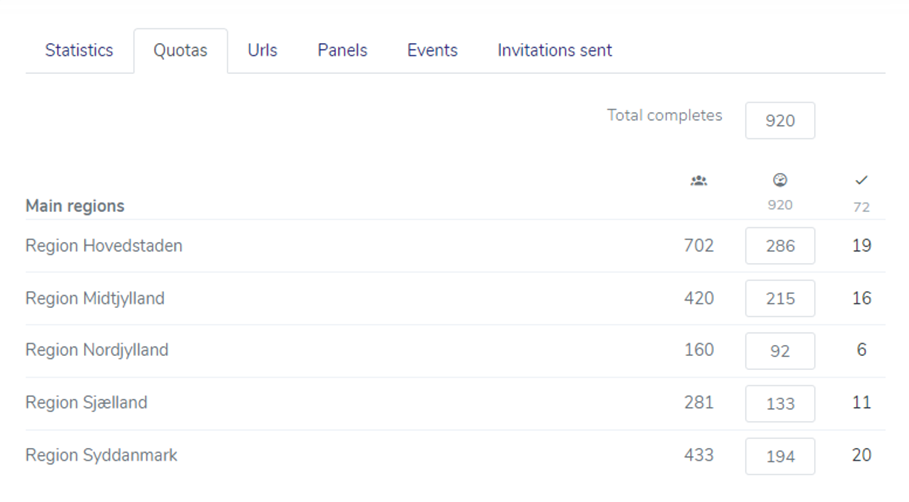909x502 pixels.
Task: View the Invitations sent tab
Action: (554, 50)
